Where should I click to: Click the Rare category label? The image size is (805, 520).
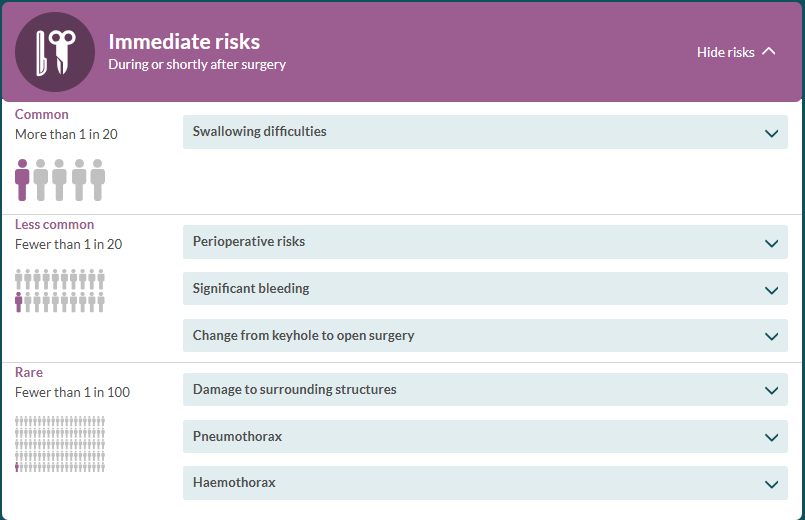click(29, 372)
